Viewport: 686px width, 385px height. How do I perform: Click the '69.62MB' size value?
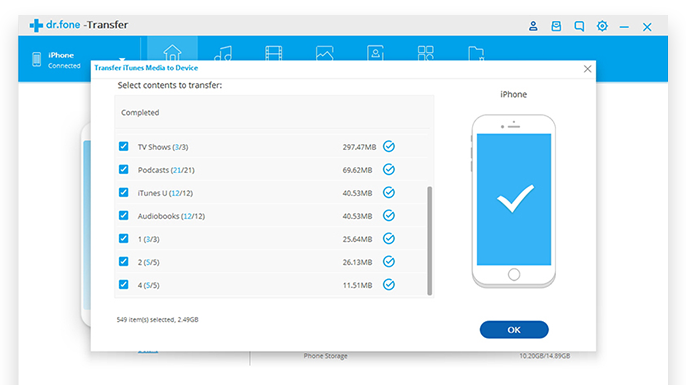click(357, 170)
